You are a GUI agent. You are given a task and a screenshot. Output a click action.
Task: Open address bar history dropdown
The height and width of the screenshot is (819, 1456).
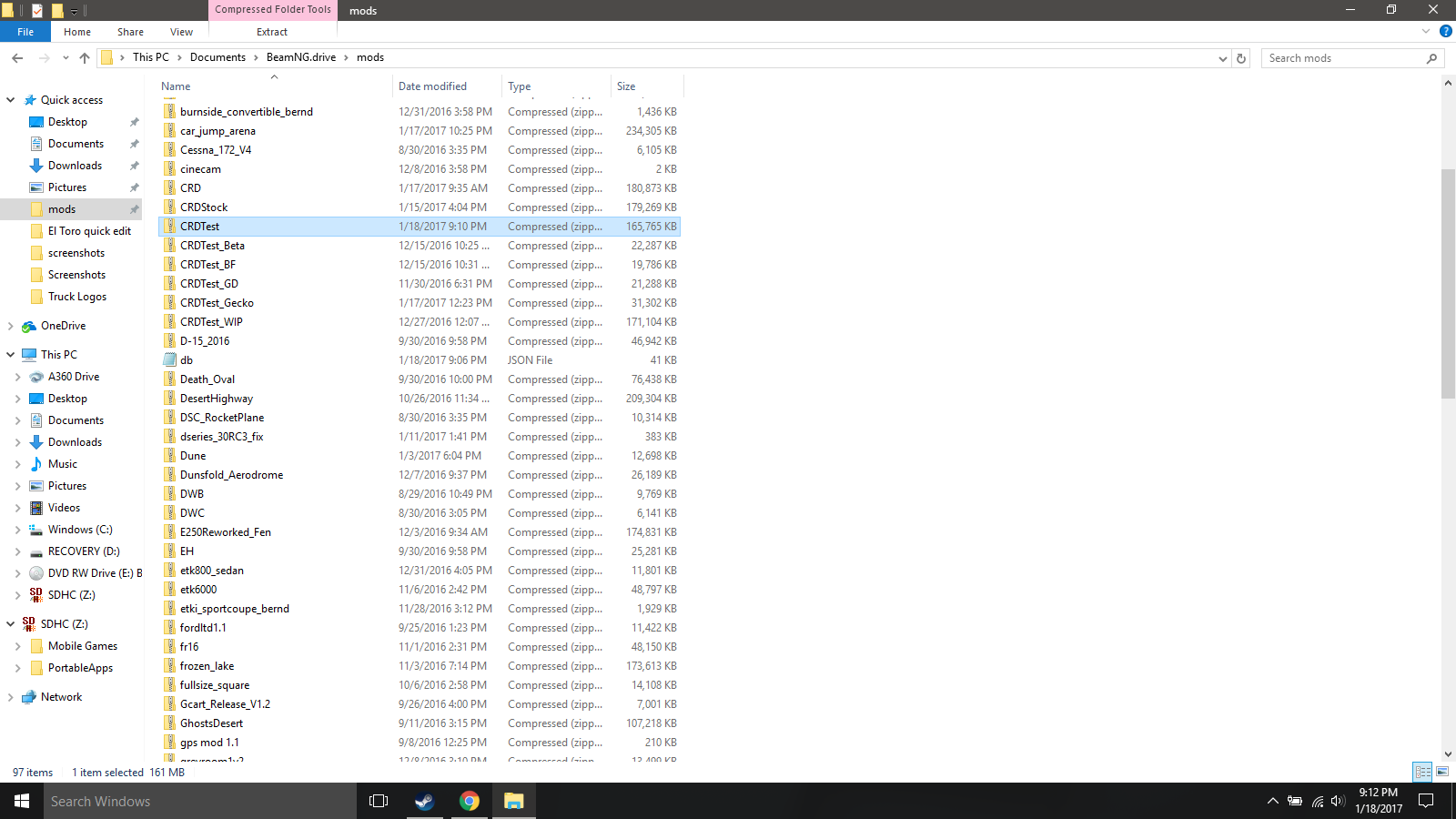coord(1222,58)
